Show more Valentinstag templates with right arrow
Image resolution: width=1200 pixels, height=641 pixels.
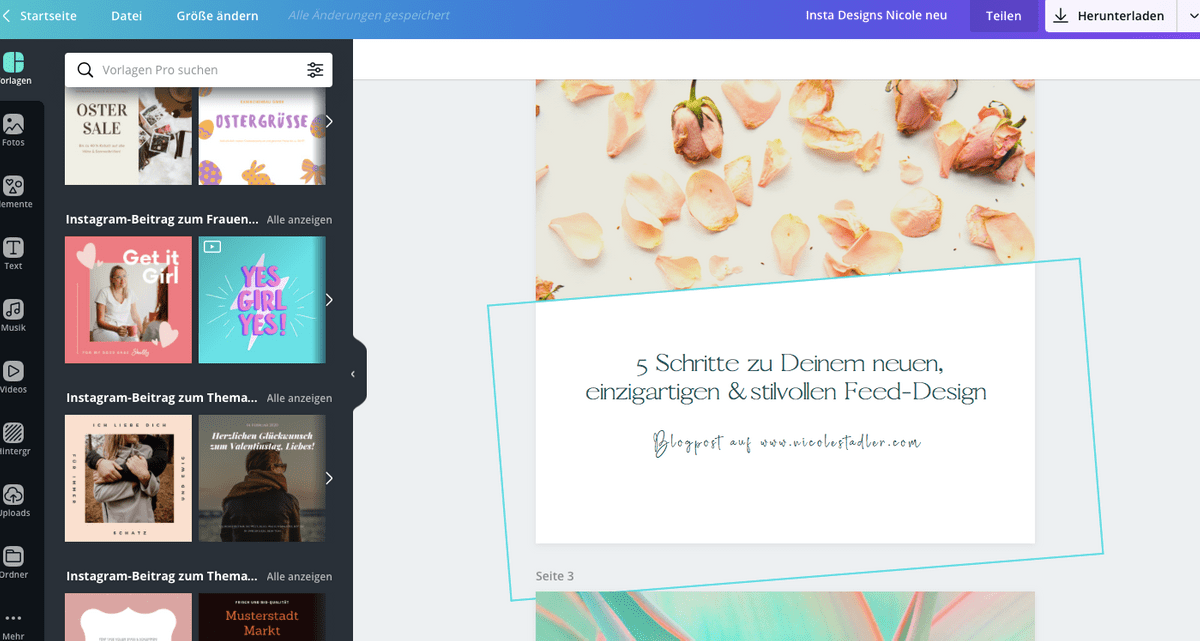click(329, 478)
